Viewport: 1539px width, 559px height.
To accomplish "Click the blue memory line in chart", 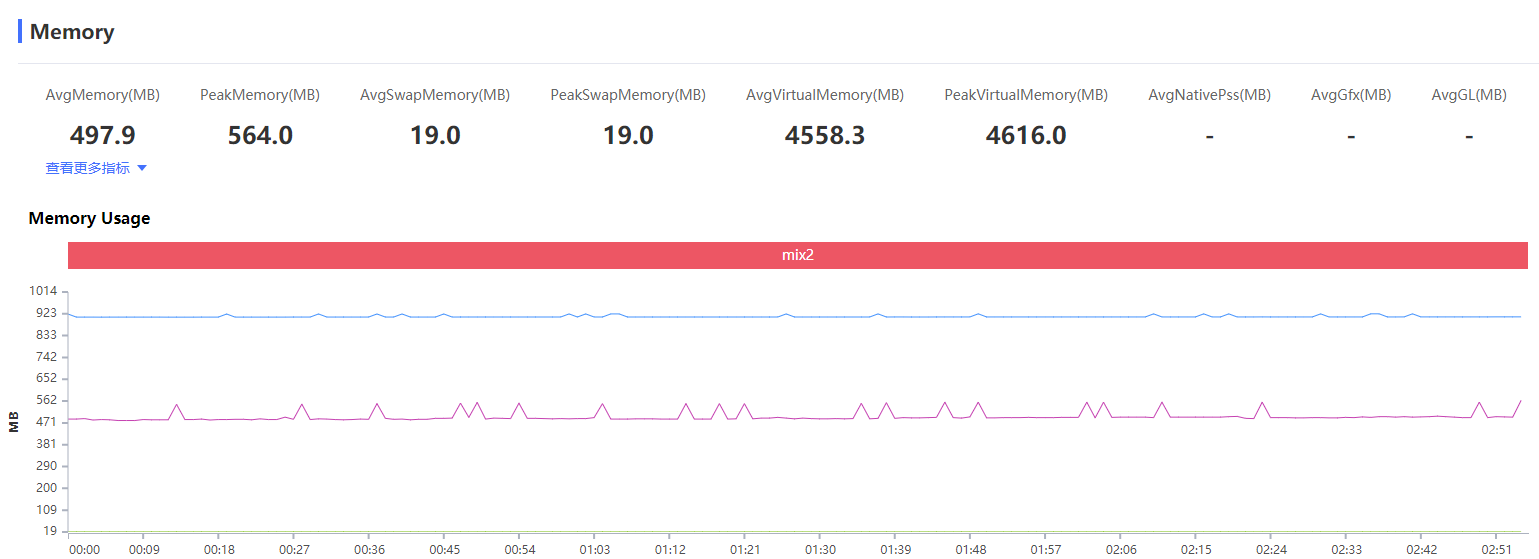I will (x=700, y=316).
